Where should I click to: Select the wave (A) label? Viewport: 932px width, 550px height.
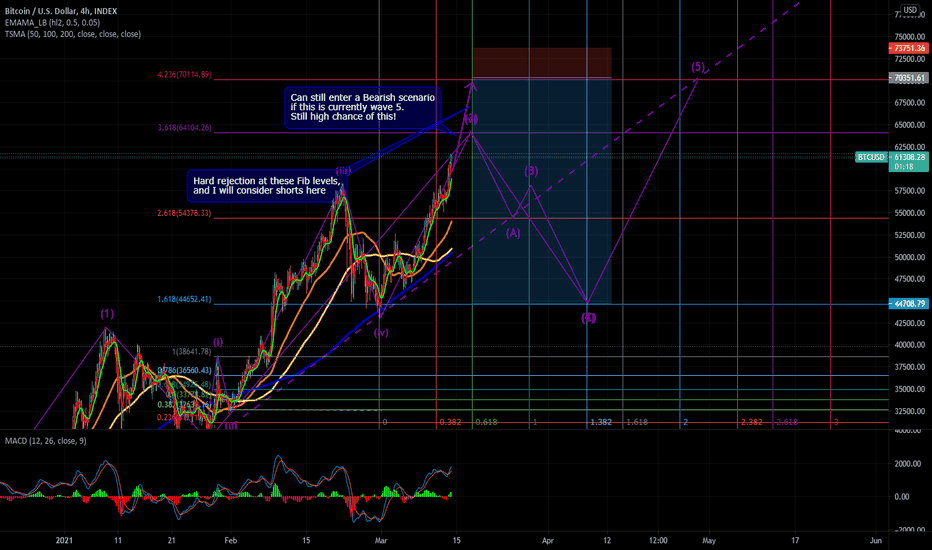coord(513,233)
